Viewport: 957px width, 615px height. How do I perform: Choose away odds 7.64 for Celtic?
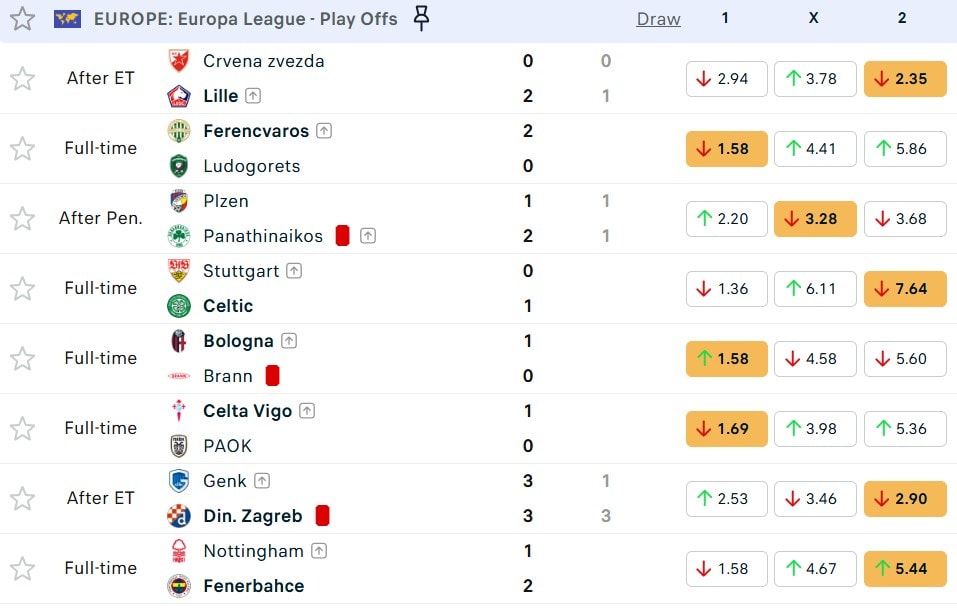(904, 289)
